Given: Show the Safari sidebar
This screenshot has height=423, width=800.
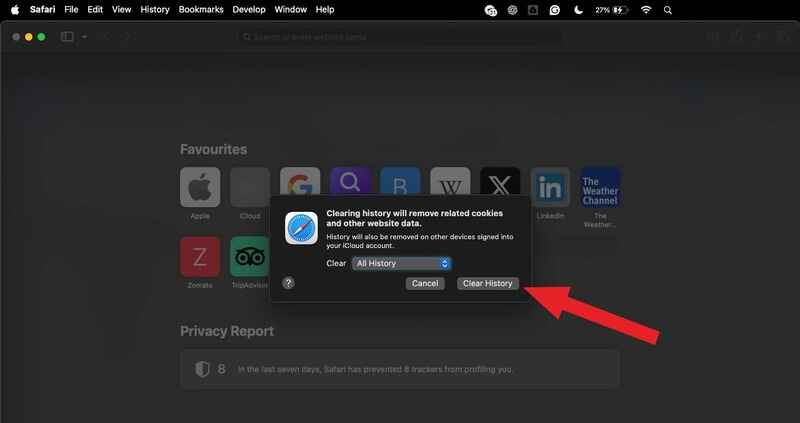Looking at the screenshot, I should click(x=67, y=37).
